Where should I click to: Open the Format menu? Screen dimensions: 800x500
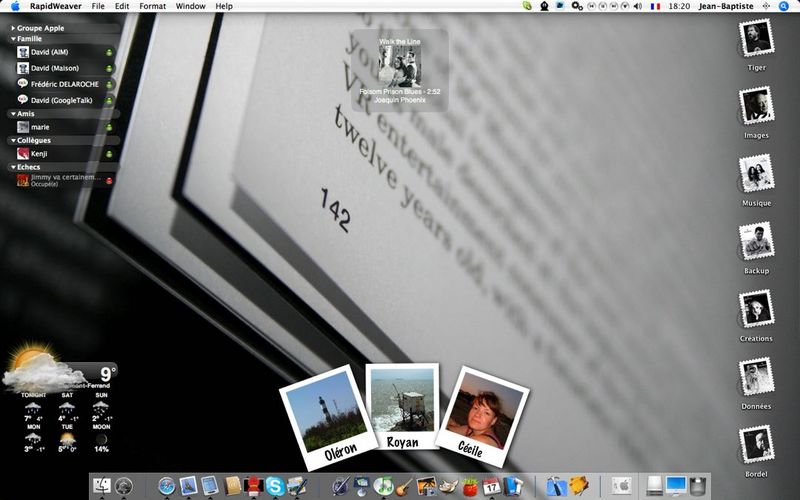[153, 6]
